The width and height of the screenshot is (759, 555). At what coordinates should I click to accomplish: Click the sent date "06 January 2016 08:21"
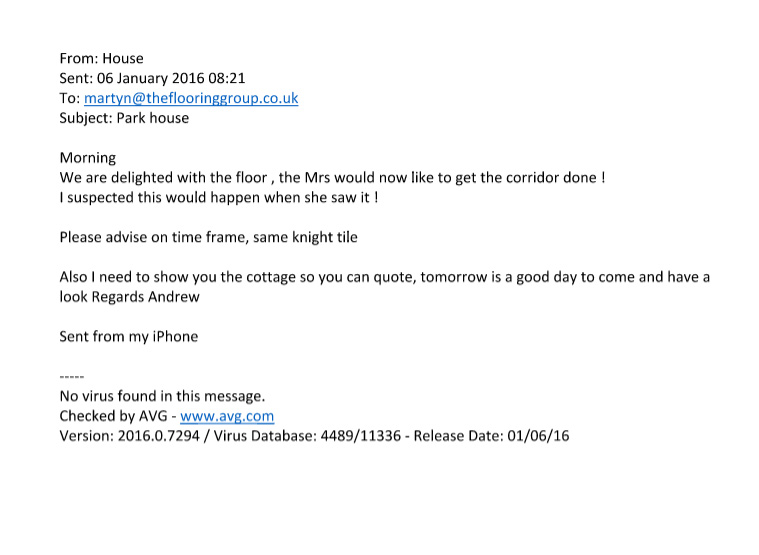click(171, 79)
